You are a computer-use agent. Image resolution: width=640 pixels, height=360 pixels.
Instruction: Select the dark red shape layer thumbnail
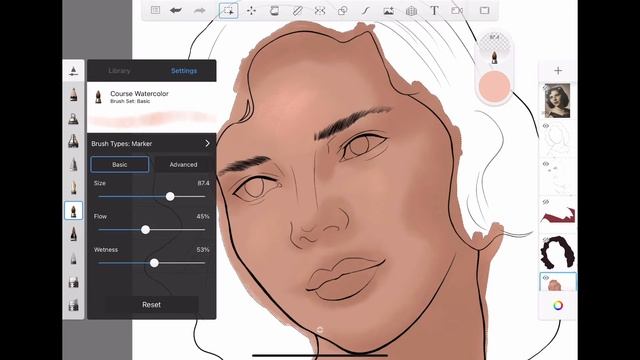click(558, 215)
